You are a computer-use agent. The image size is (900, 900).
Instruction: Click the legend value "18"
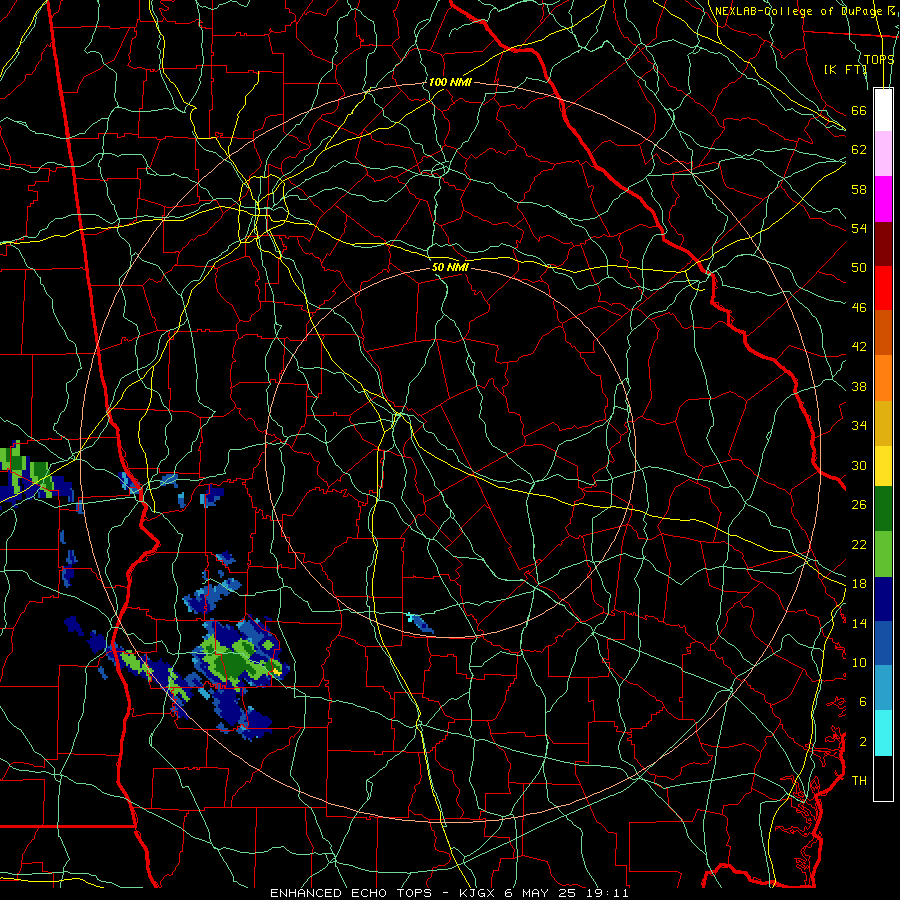click(x=859, y=584)
